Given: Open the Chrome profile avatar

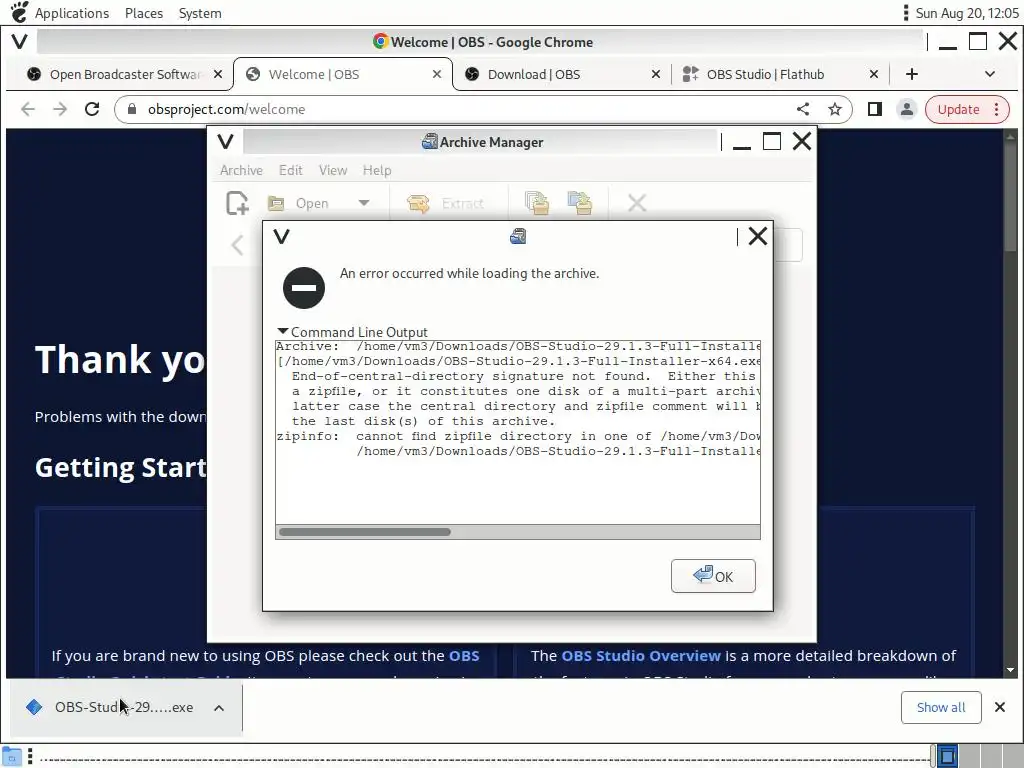Looking at the screenshot, I should (x=906, y=109).
